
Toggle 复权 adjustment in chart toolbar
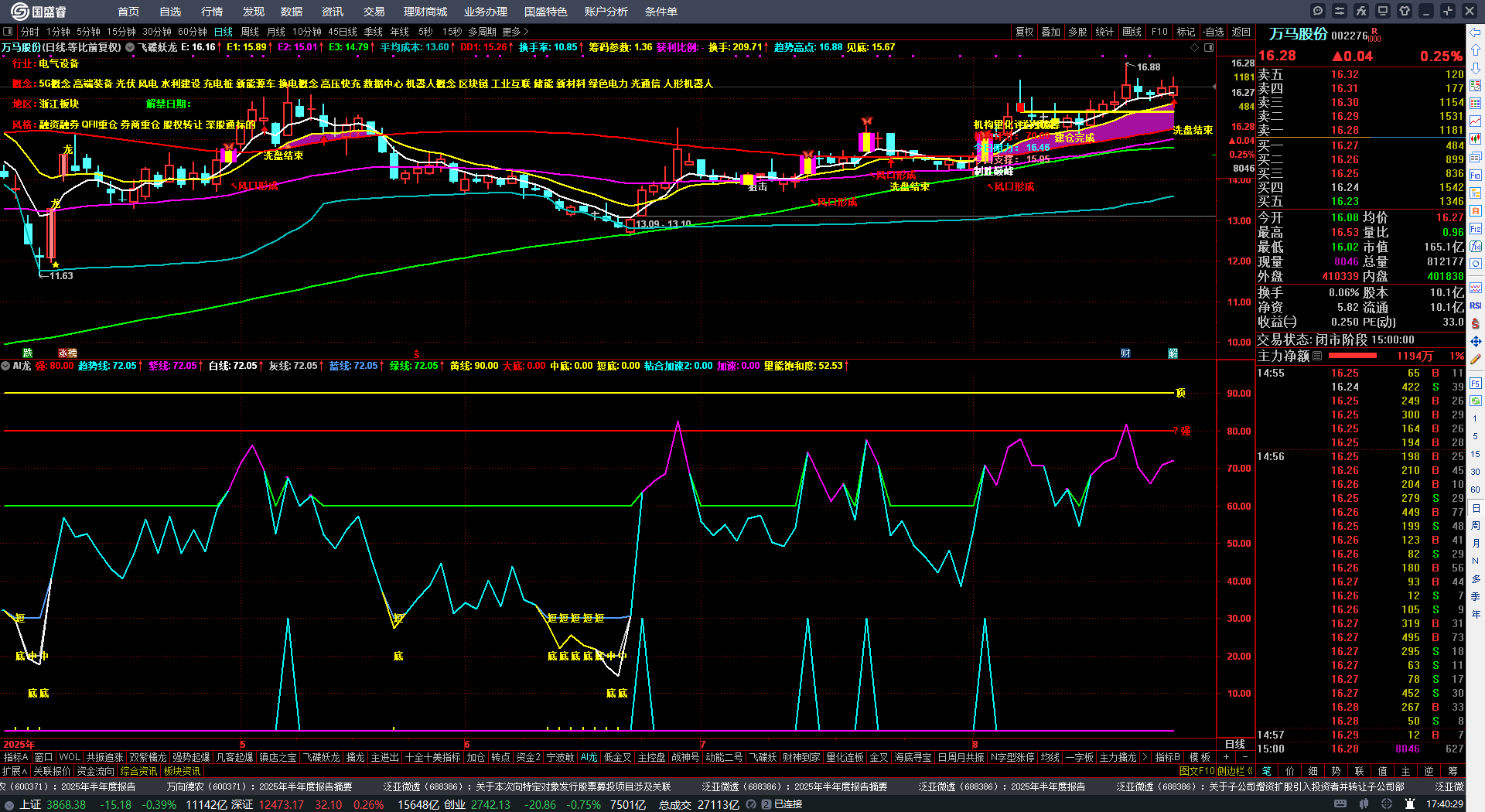click(x=1025, y=32)
